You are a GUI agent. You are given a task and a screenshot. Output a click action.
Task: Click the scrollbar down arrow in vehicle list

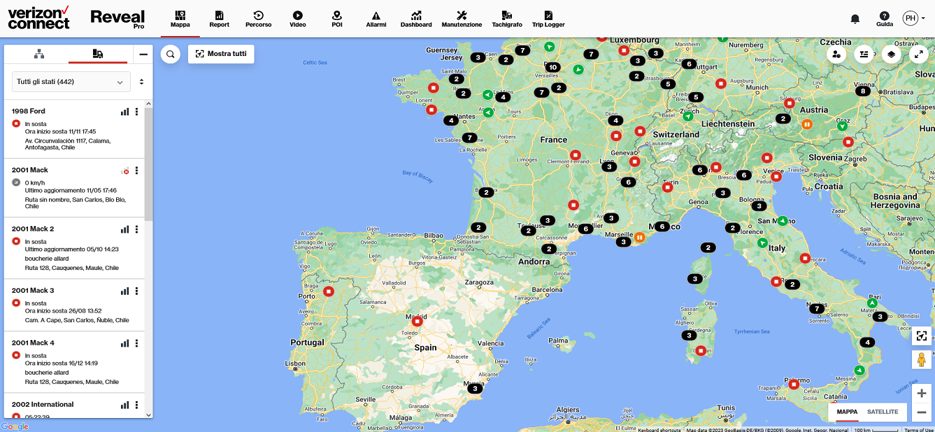coord(148,415)
